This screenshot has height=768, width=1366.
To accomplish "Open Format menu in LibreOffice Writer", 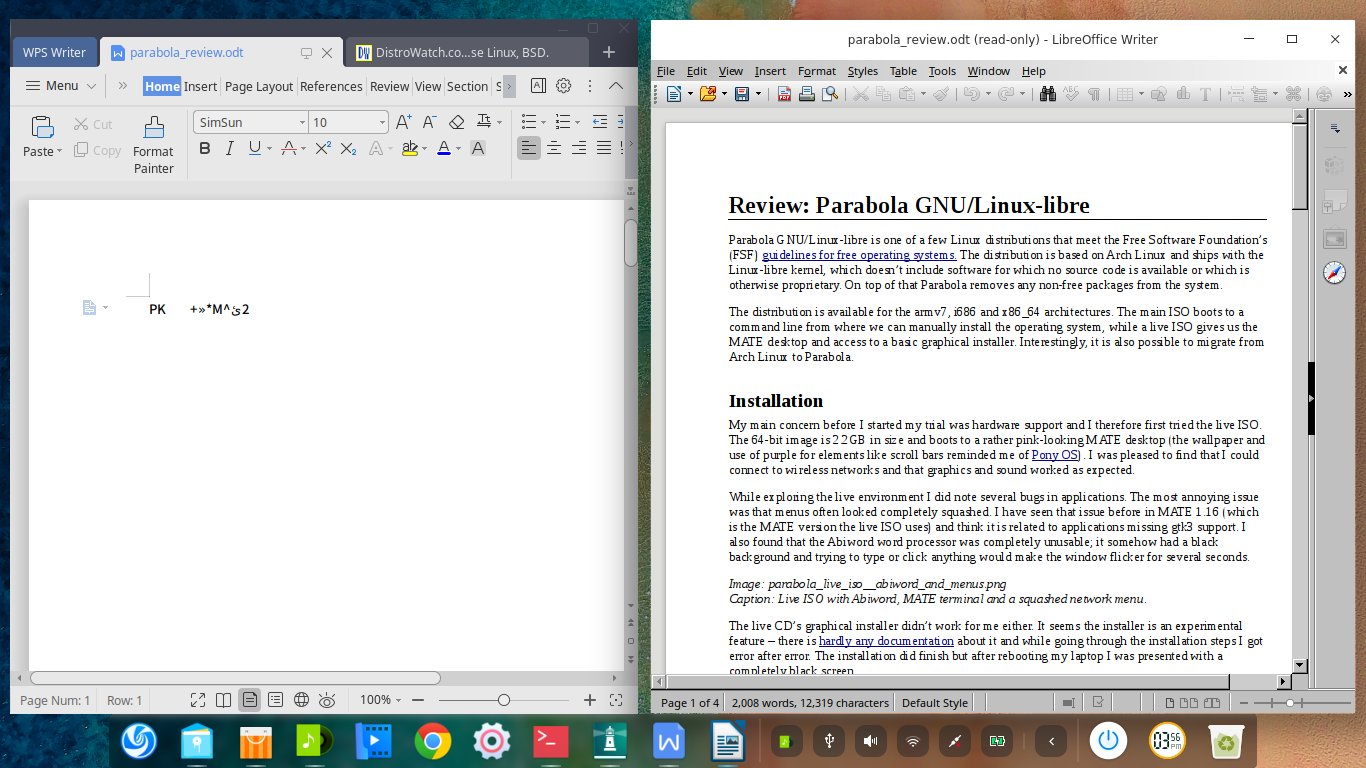I will coord(817,71).
